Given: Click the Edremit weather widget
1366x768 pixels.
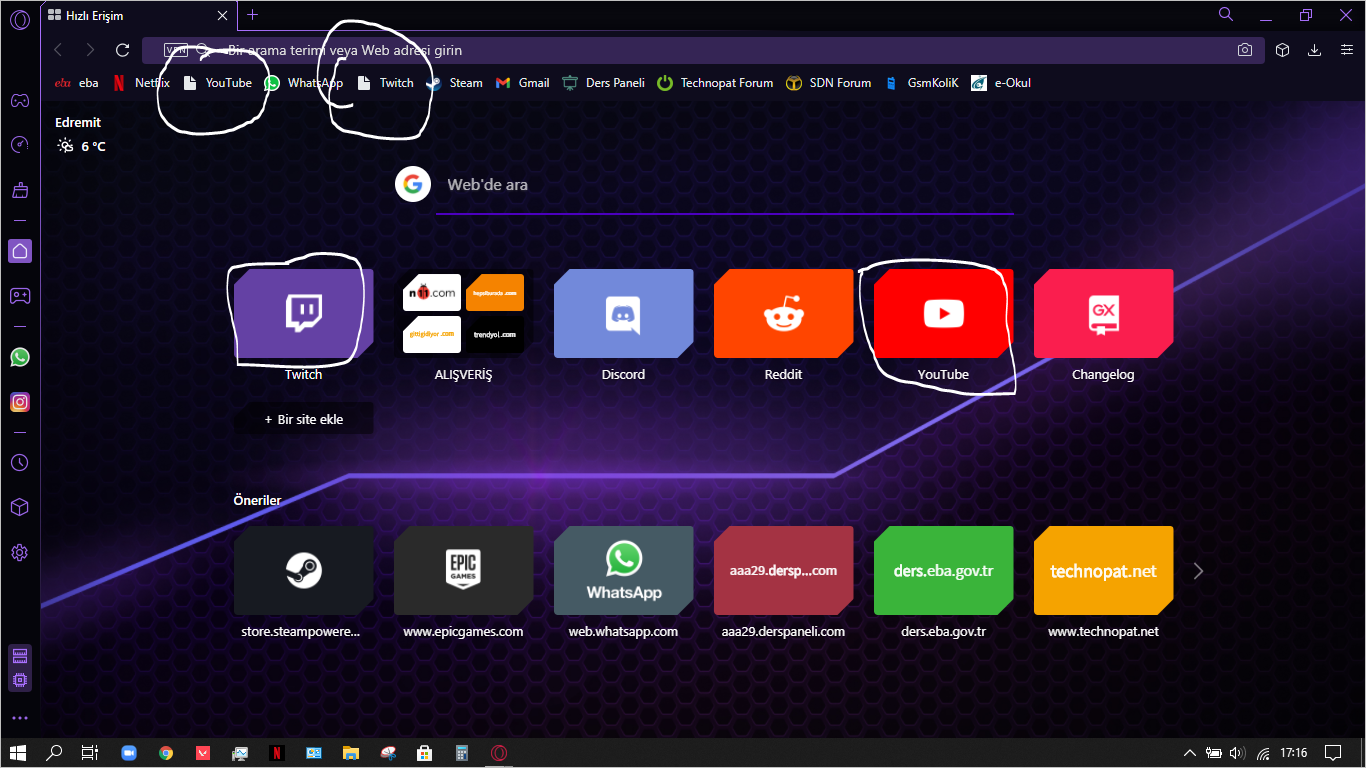Looking at the screenshot, I should (80, 135).
